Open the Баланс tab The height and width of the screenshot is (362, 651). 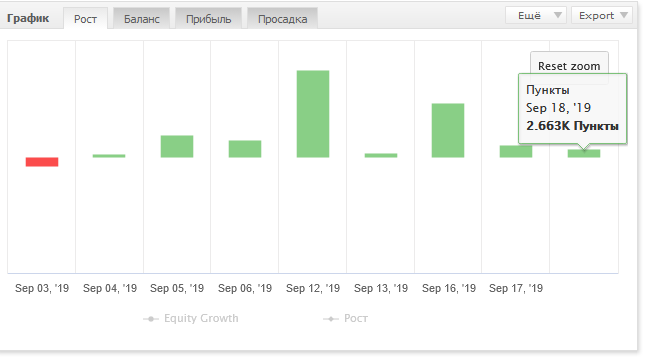(x=142, y=18)
